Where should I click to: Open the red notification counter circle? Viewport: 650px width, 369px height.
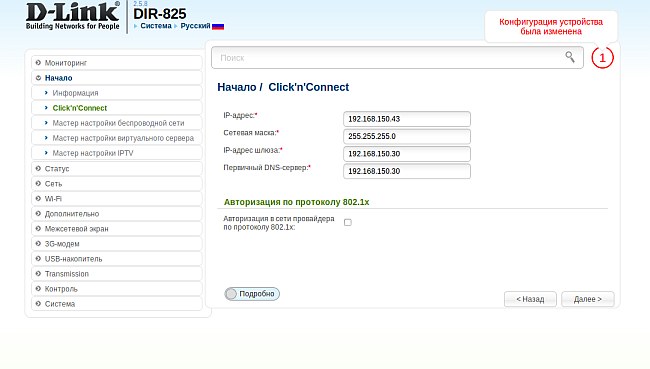pyautogui.click(x=602, y=58)
